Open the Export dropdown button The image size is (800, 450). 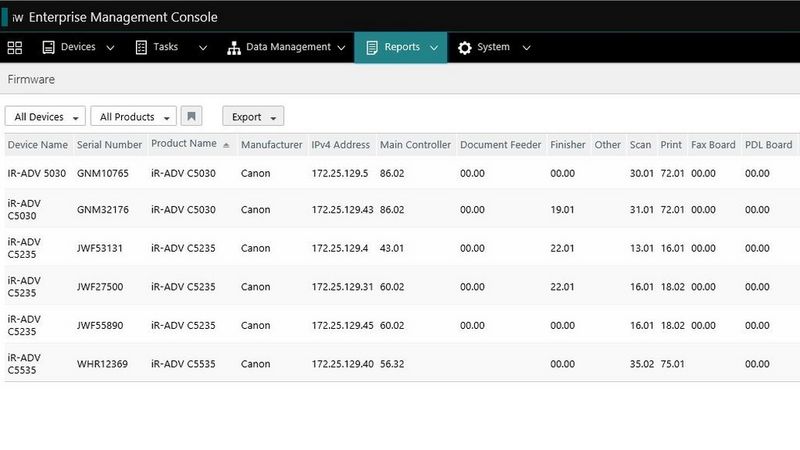253,117
